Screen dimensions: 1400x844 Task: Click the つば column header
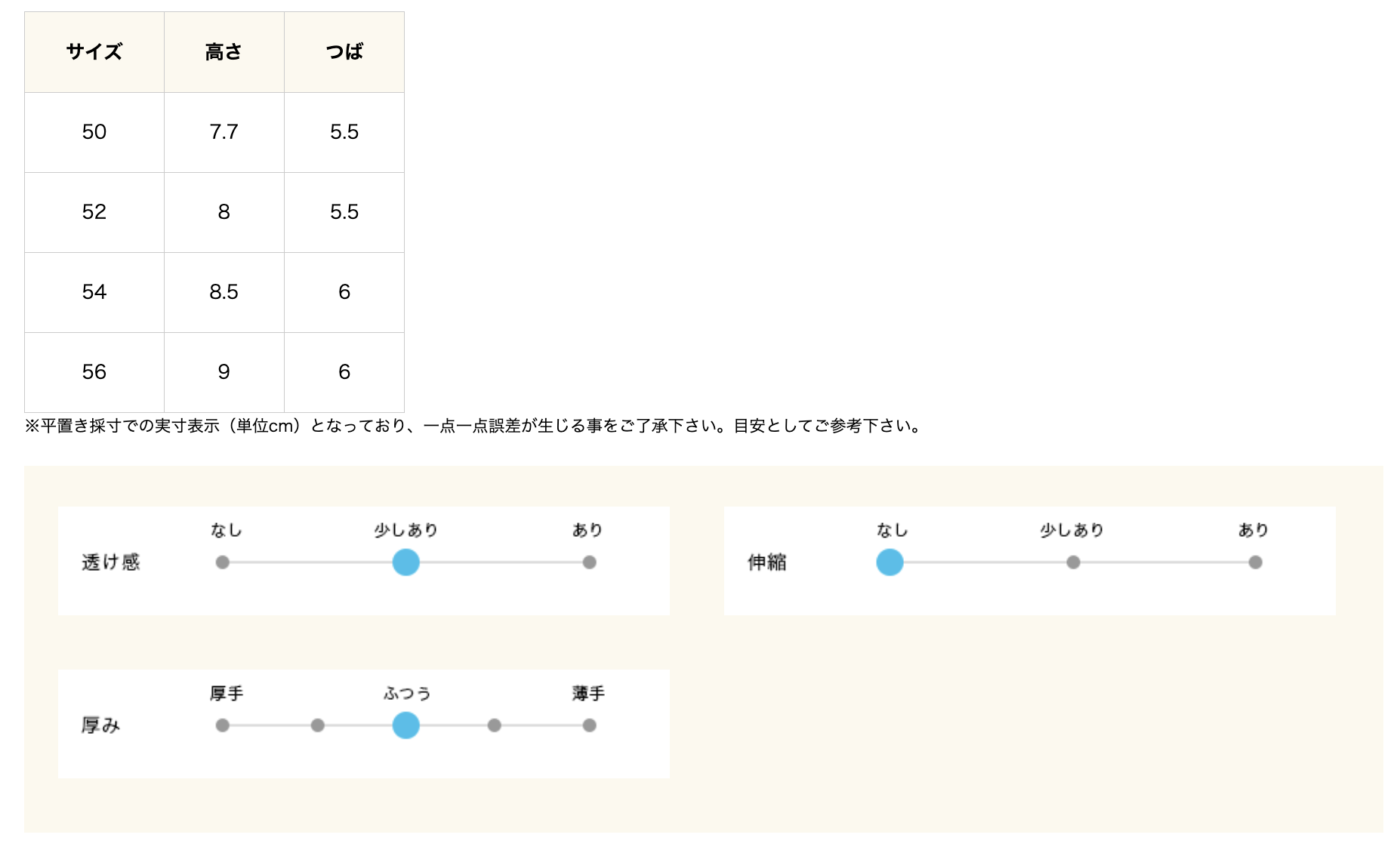click(x=344, y=52)
